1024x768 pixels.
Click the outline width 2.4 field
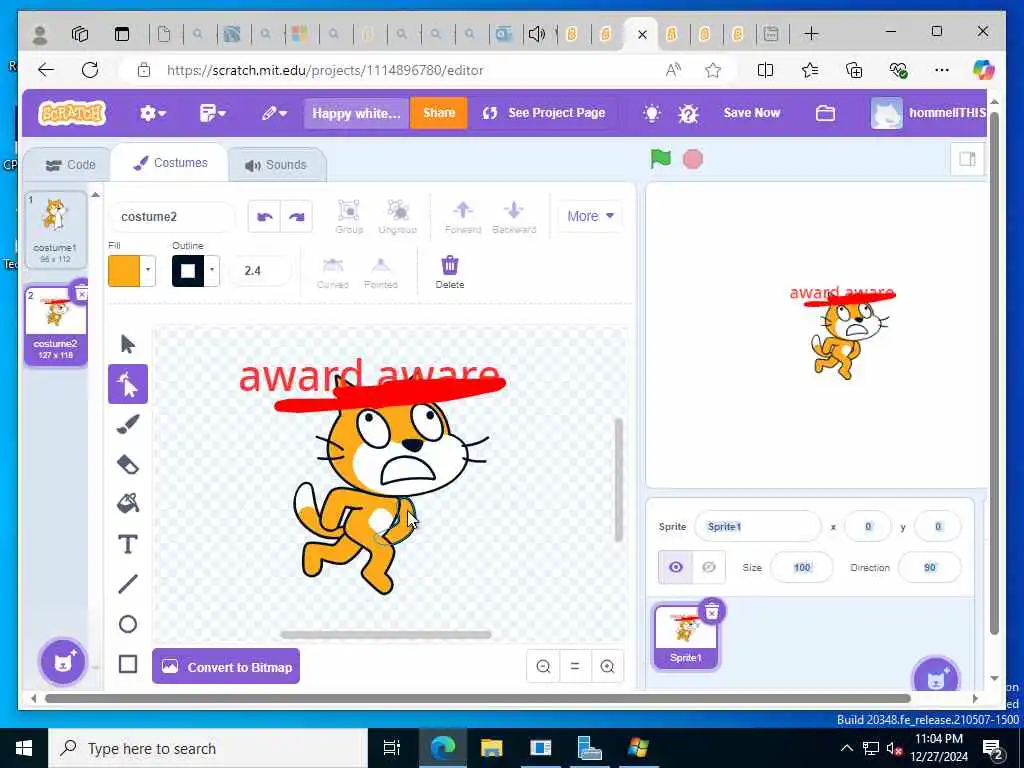(x=260, y=270)
